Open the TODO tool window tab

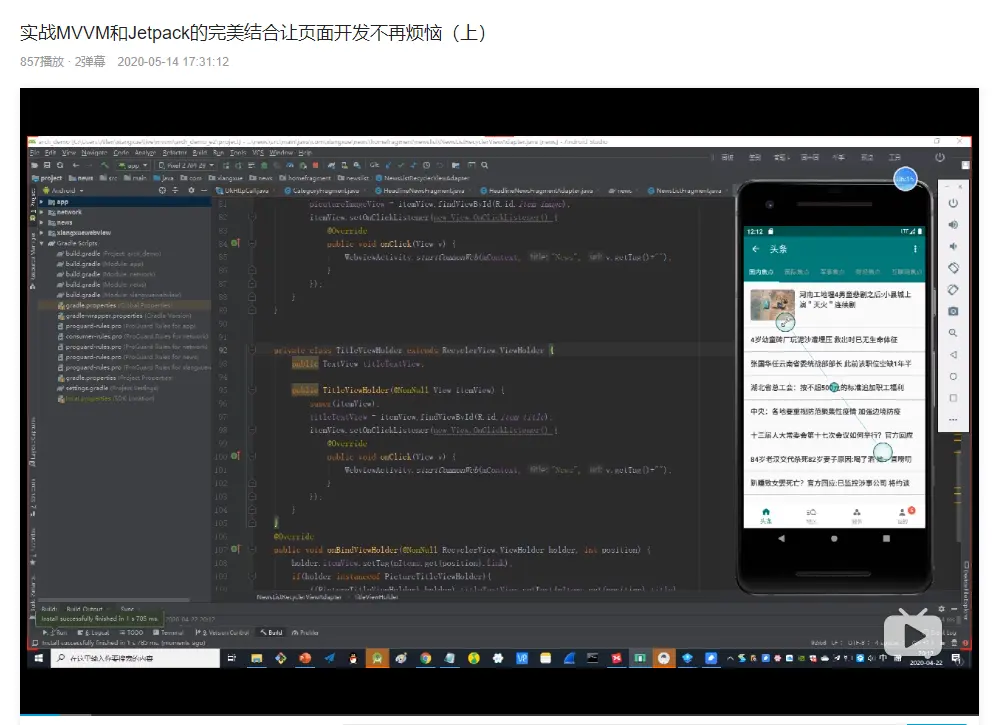coord(130,633)
